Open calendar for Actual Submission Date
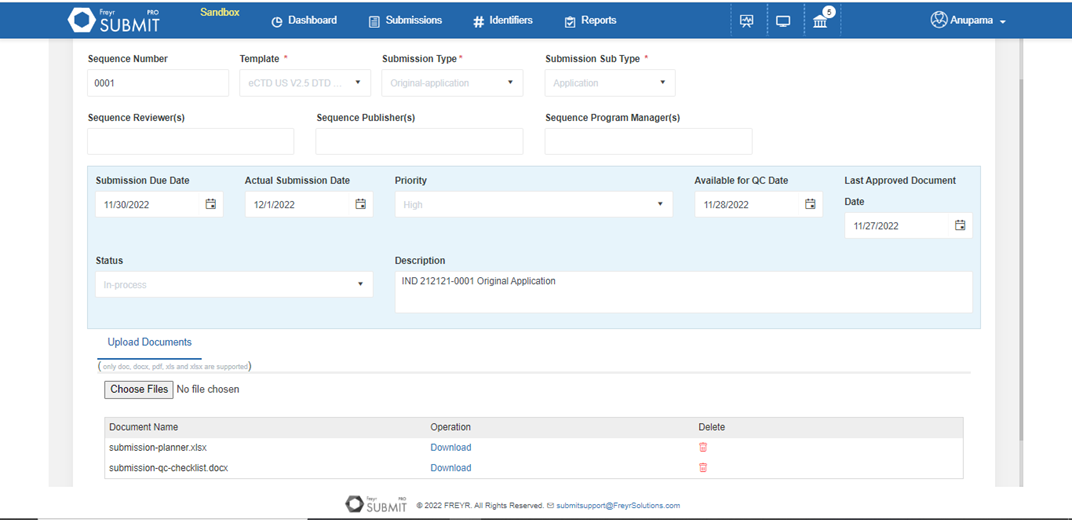1072x520 pixels. pos(360,204)
